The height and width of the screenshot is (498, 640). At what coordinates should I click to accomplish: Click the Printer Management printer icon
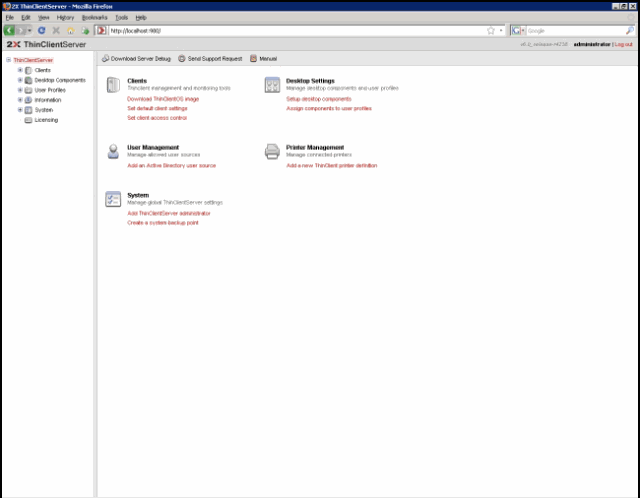point(272,151)
